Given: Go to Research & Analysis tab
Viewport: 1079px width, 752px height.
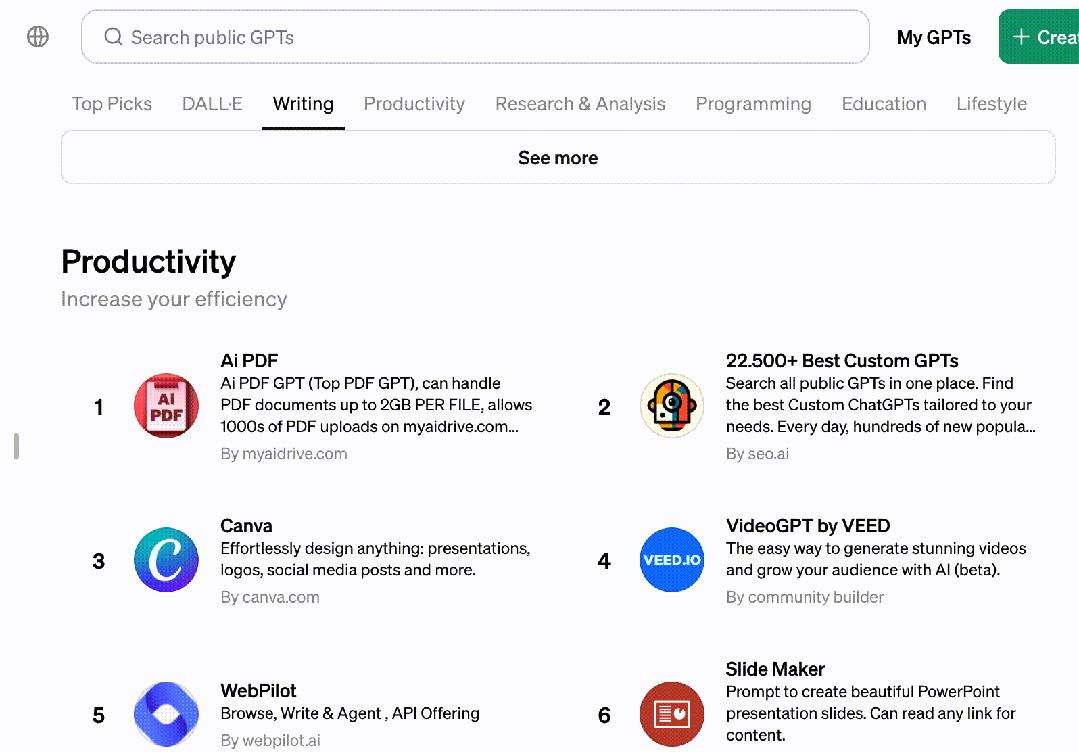Looking at the screenshot, I should click(580, 104).
